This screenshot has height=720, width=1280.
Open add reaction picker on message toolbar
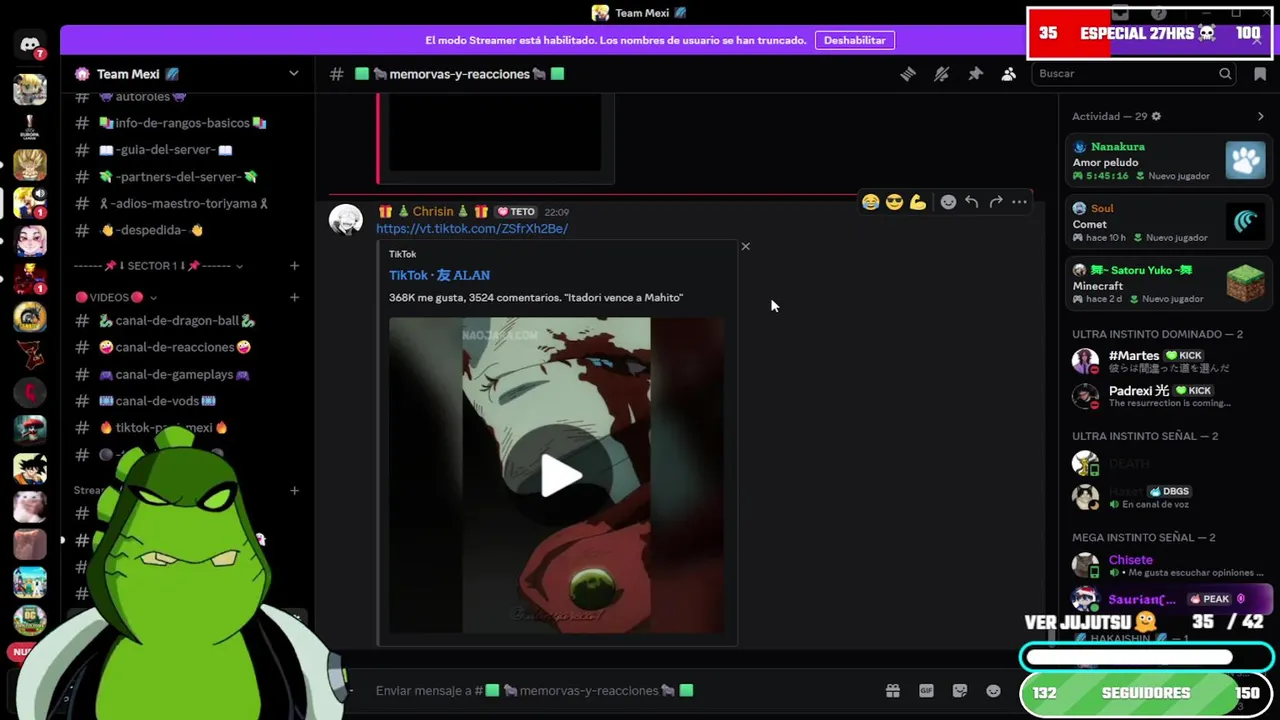click(948, 202)
